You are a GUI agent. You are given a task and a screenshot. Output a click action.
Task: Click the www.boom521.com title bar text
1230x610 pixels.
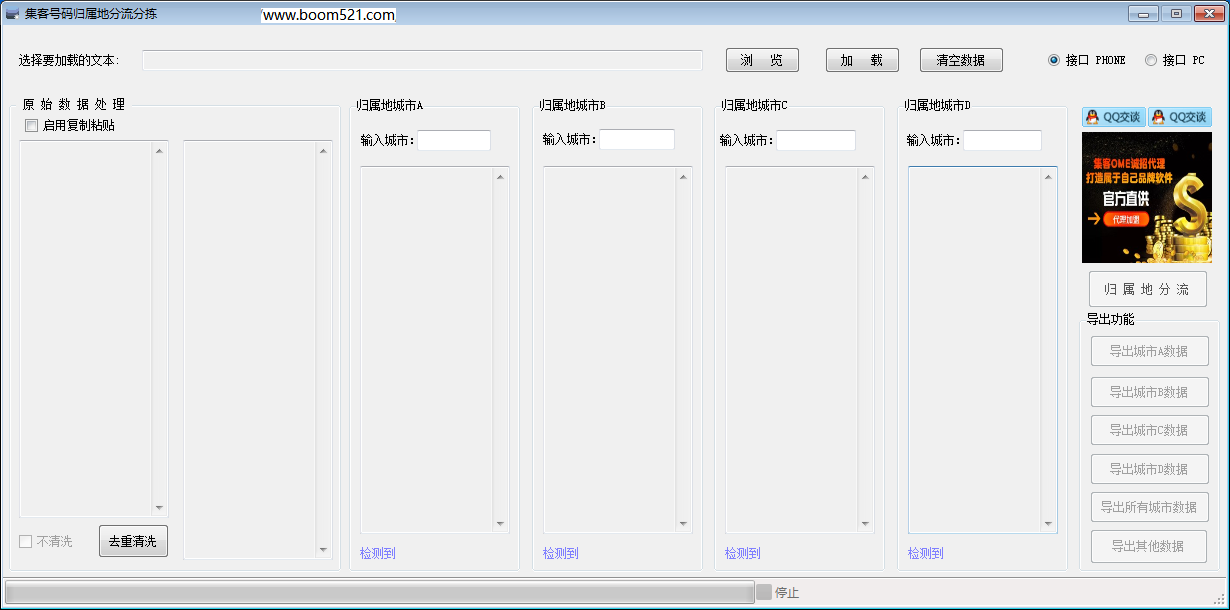(x=329, y=15)
